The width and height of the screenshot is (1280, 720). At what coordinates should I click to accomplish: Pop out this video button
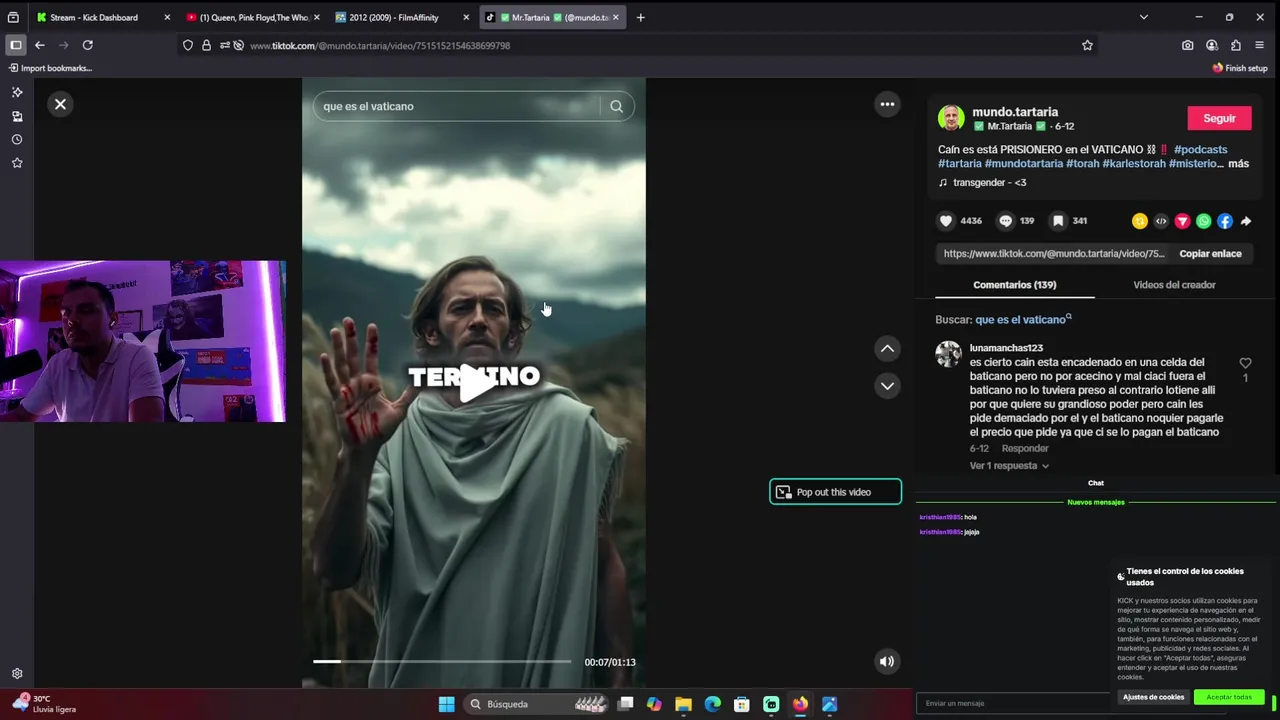coord(835,492)
